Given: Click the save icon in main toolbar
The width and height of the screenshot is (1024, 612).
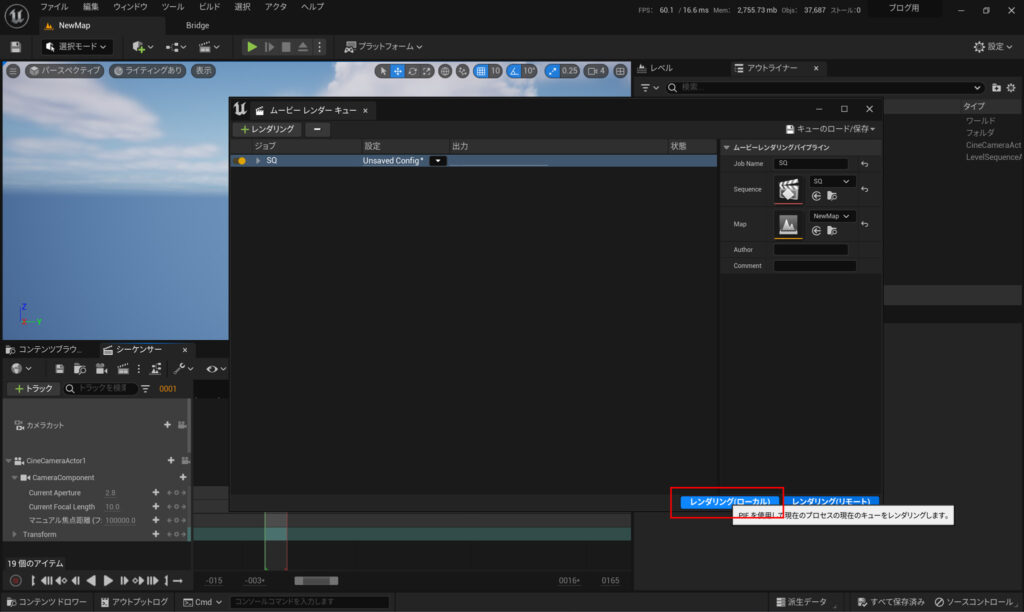Looking at the screenshot, I should [x=15, y=47].
